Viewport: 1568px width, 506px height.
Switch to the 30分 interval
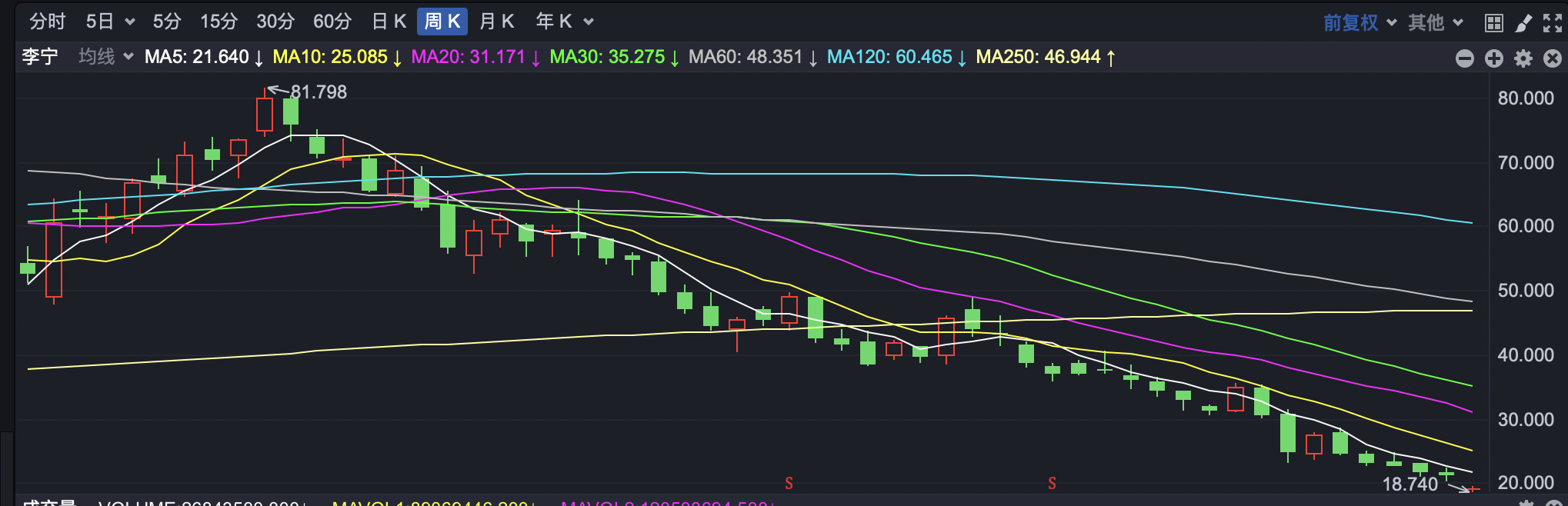pyautogui.click(x=275, y=22)
